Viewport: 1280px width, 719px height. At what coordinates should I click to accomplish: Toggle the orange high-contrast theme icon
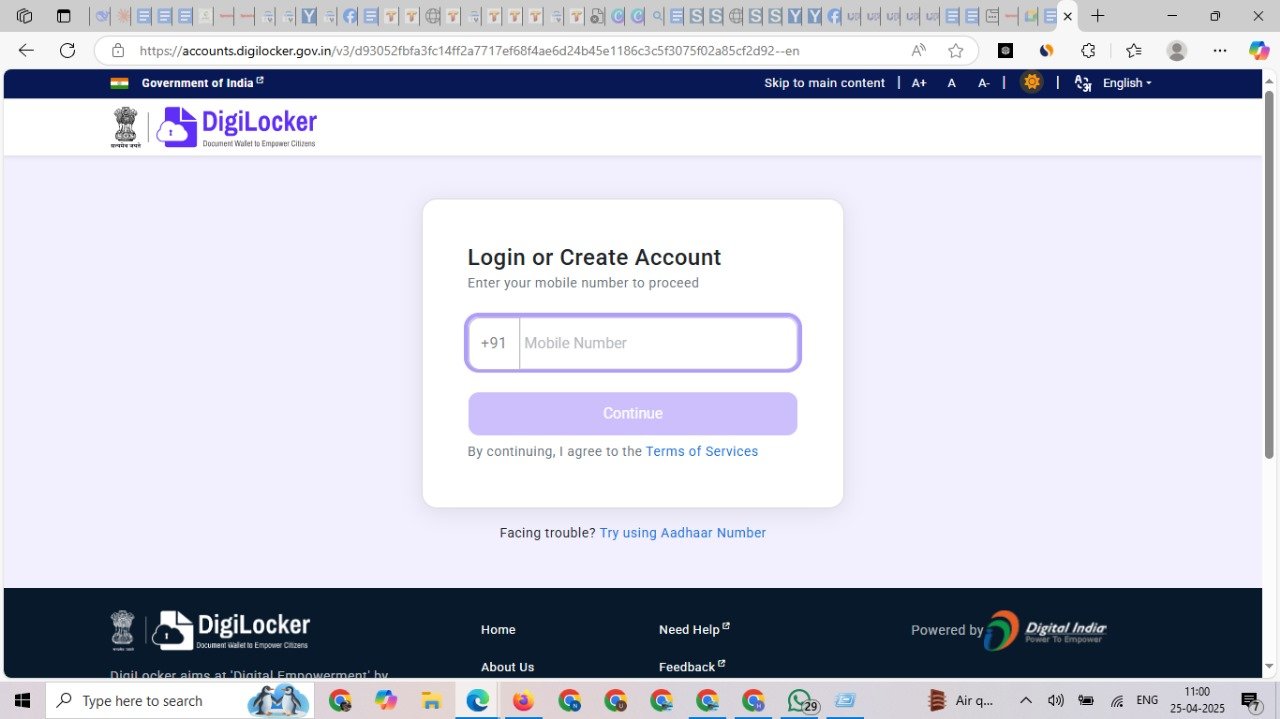(x=1031, y=82)
